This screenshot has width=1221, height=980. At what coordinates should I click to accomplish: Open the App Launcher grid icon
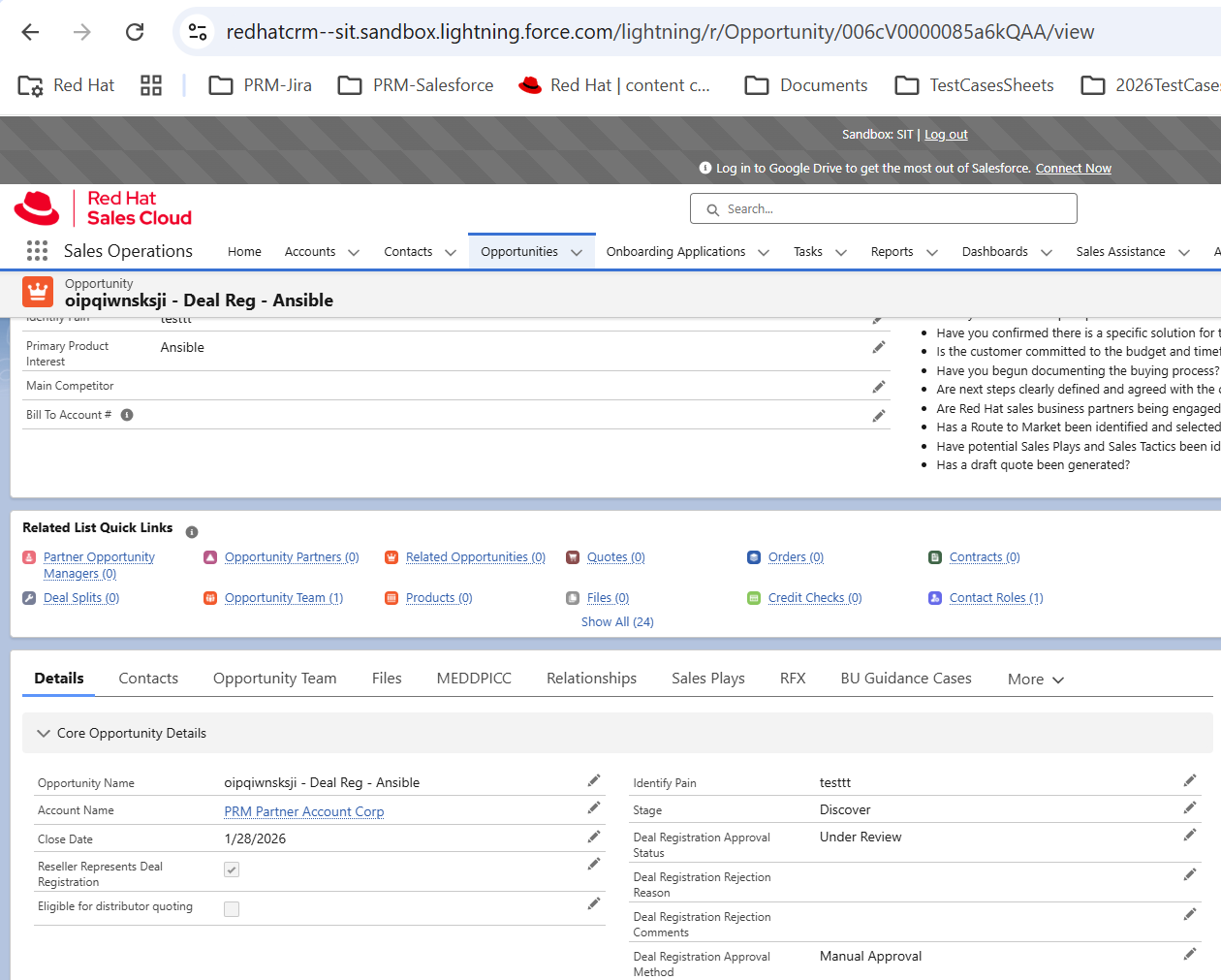(x=37, y=251)
